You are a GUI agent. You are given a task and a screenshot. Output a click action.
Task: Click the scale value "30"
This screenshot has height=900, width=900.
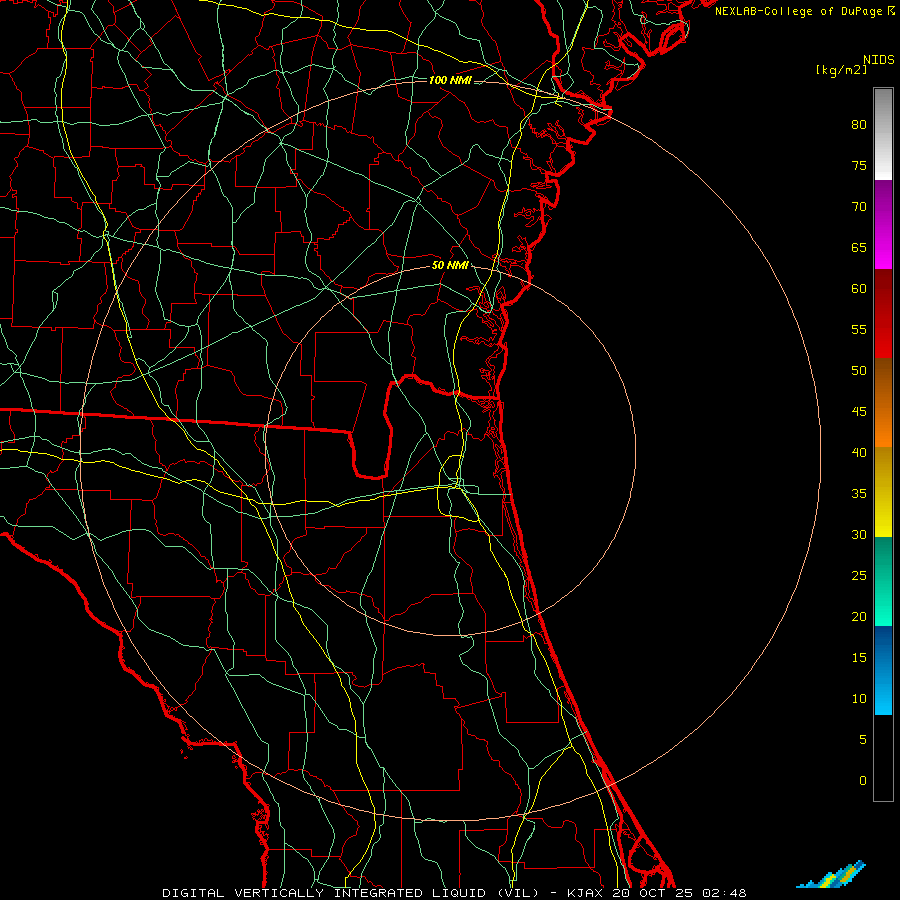[859, 534]
